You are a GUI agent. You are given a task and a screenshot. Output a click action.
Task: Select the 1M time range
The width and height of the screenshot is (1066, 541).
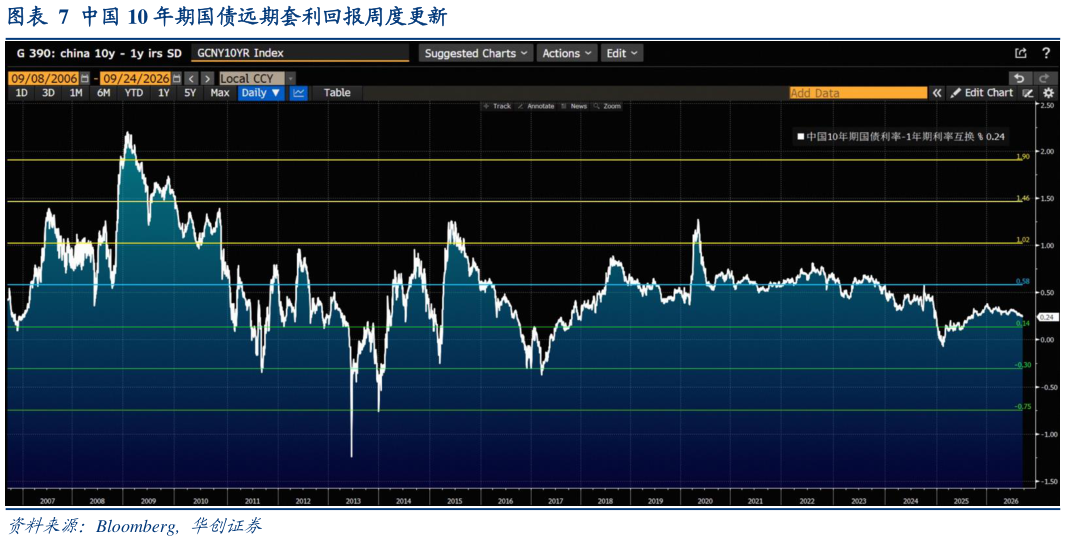[76, 93]
